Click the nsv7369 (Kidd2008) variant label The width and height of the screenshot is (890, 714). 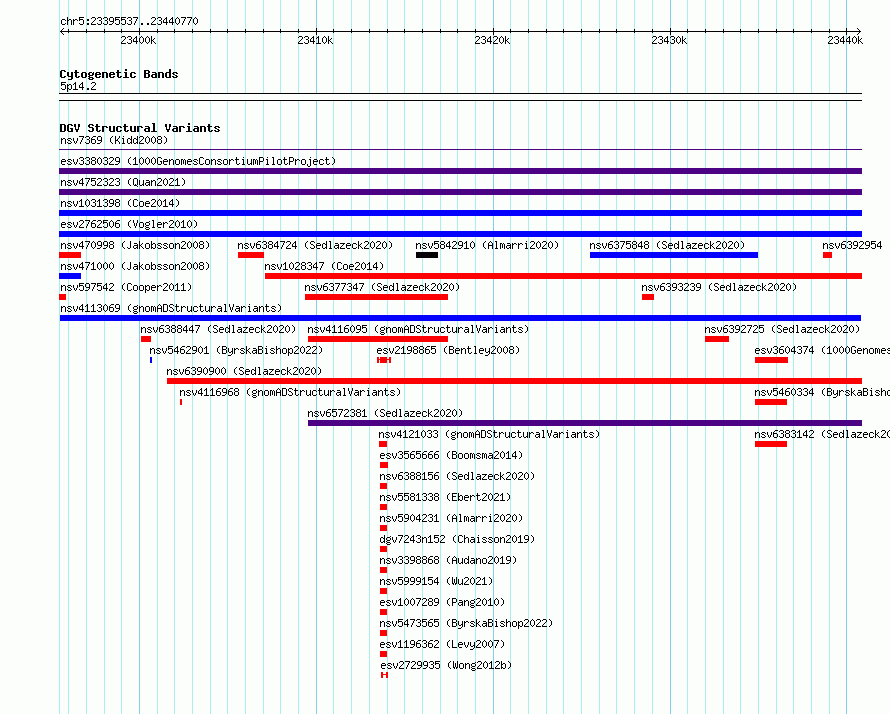pos(114,140)
